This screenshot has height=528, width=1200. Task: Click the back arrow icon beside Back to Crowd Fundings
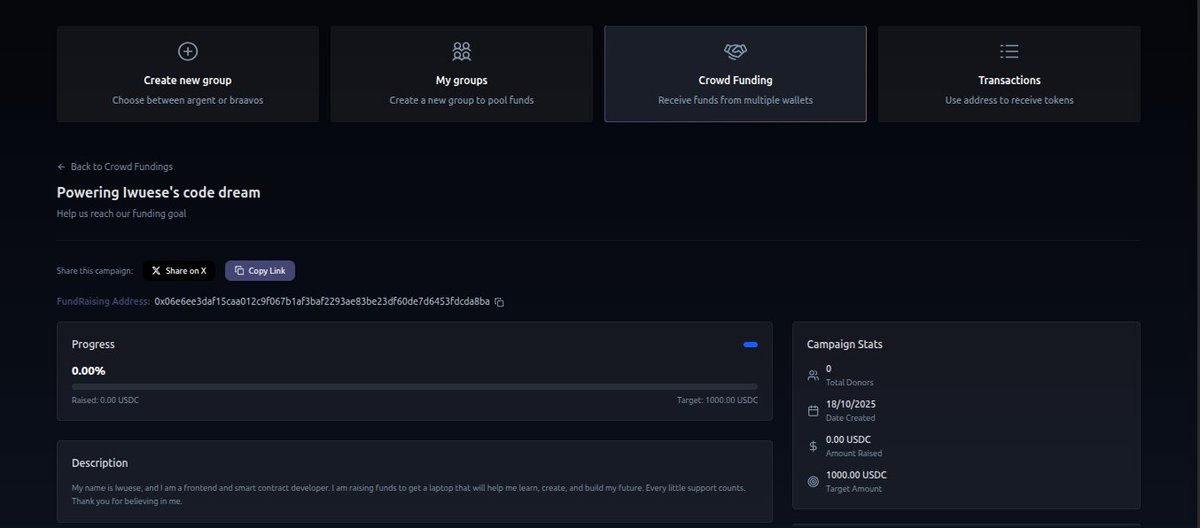62,167
